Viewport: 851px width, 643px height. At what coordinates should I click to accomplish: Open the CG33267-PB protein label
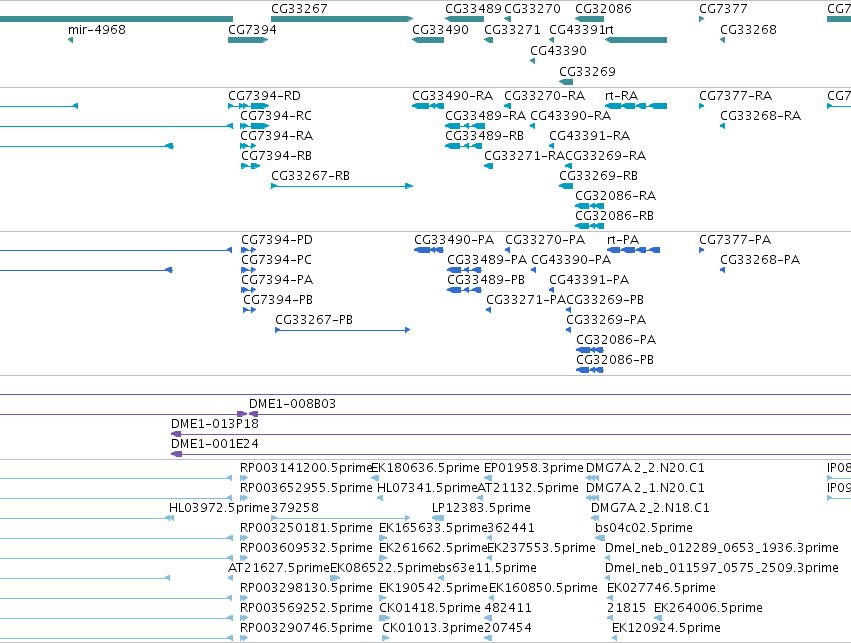314,321
